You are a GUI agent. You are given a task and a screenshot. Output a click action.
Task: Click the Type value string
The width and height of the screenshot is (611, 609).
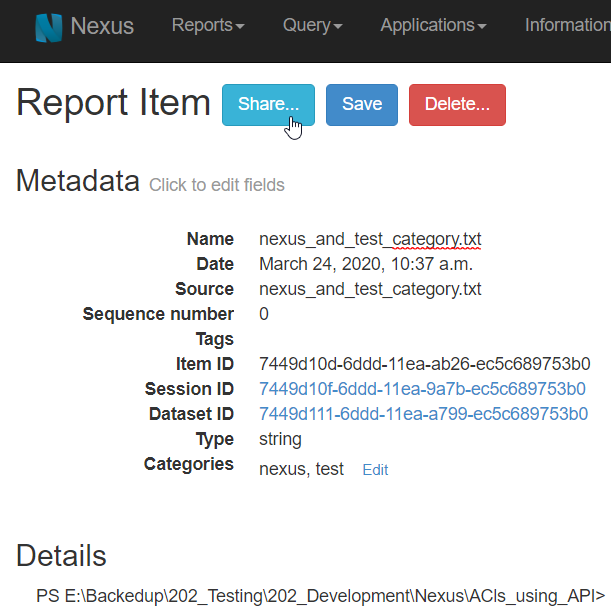(x=280, y=439)
